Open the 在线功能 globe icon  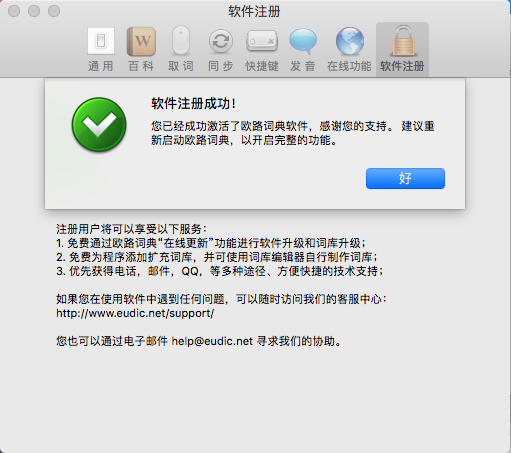(349, 41)
